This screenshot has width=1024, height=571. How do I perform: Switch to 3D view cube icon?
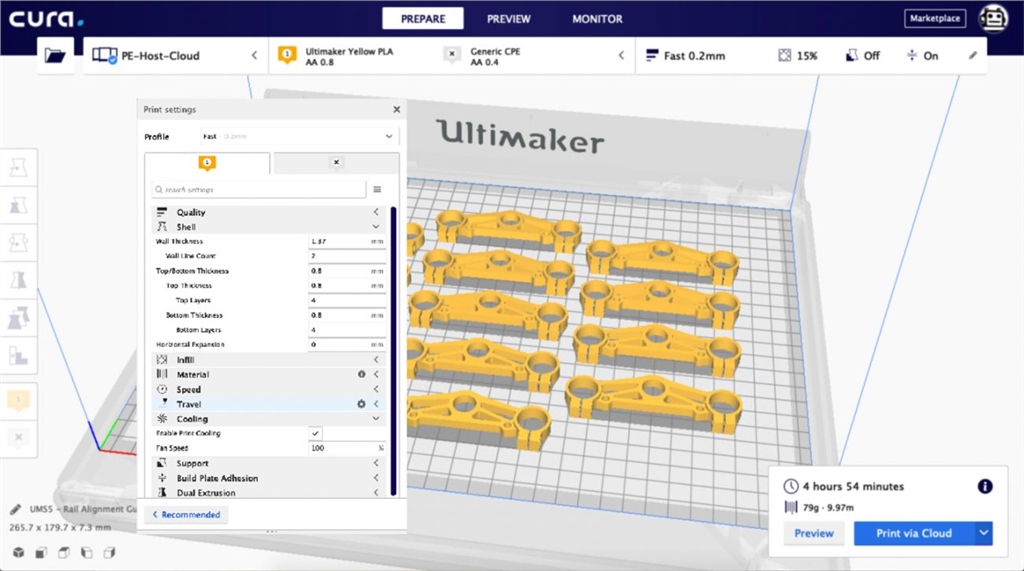[18, 552]
